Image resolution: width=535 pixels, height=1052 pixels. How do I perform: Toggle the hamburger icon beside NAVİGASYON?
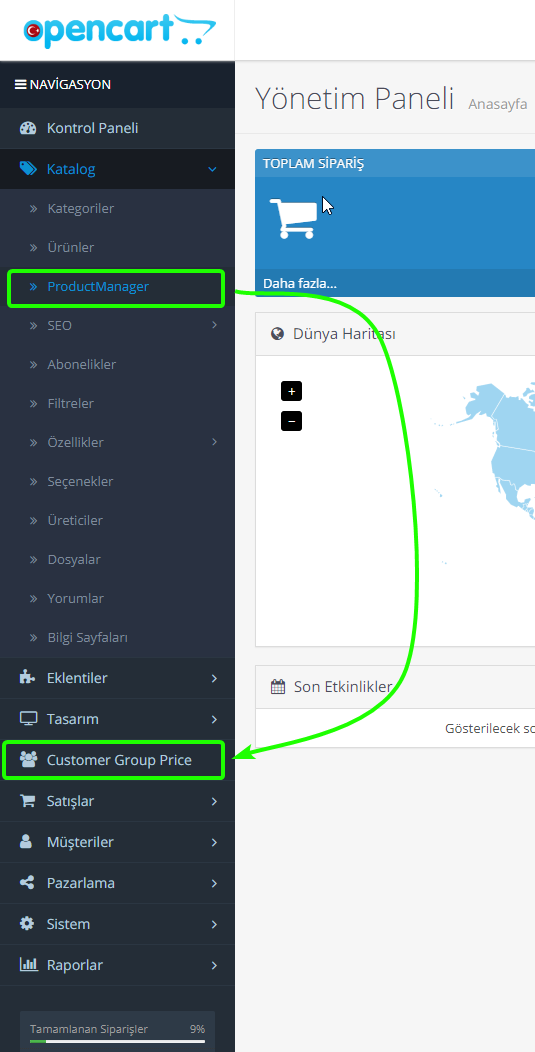pos(21,85)
